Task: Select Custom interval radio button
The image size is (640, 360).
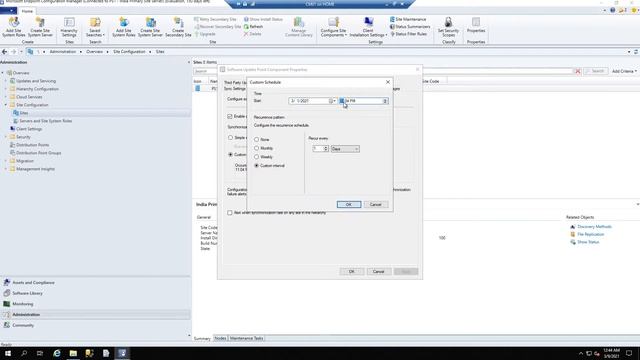Action: tap(256, 166)
